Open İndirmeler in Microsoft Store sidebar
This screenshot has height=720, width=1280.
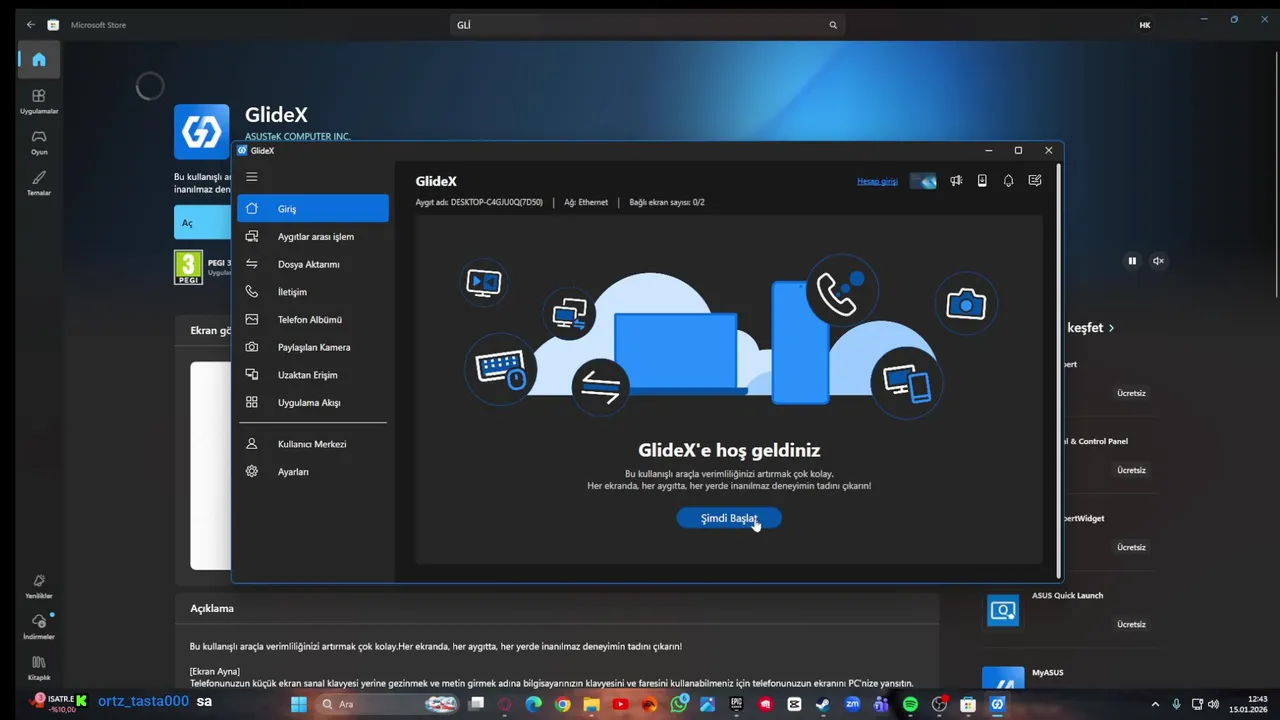click(39, 627)
